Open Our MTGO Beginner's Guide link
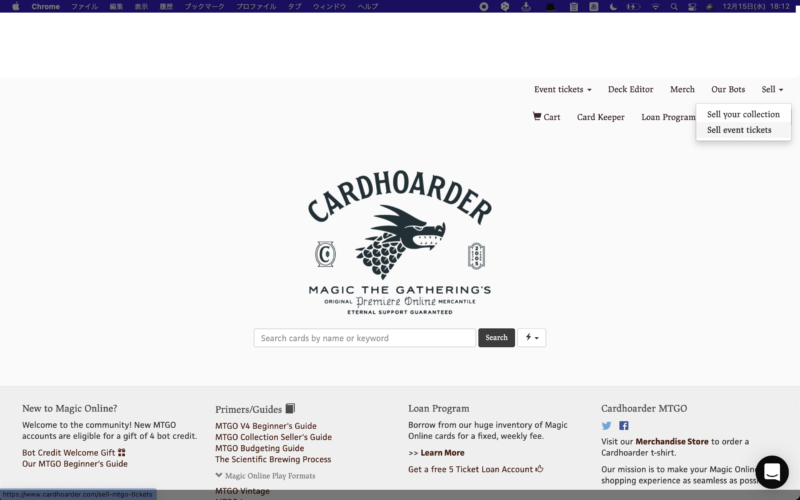The width and height of the screenshot is (800, 500). tap(74, 464)
